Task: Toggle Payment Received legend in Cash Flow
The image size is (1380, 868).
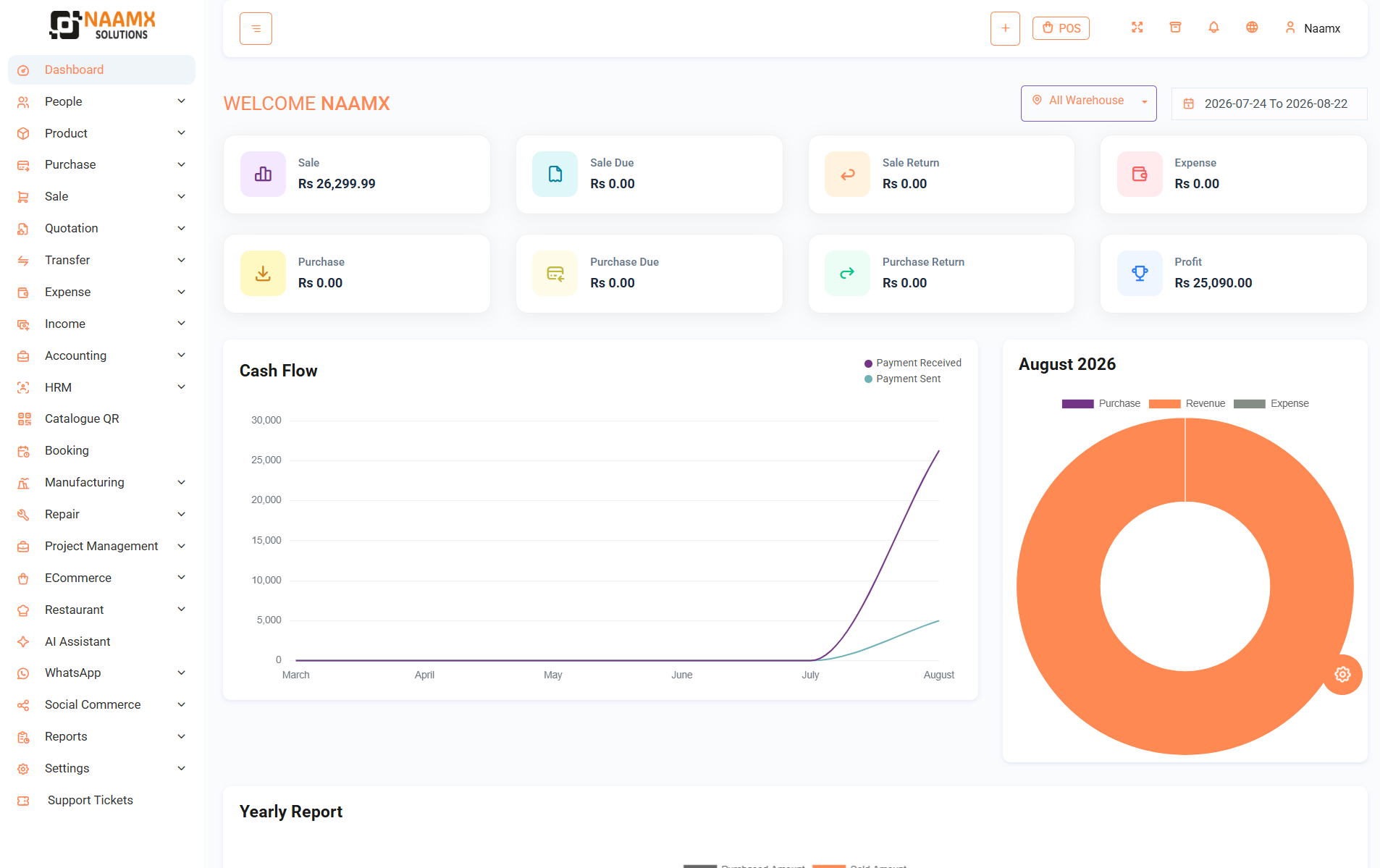Action: click(913, 363)
